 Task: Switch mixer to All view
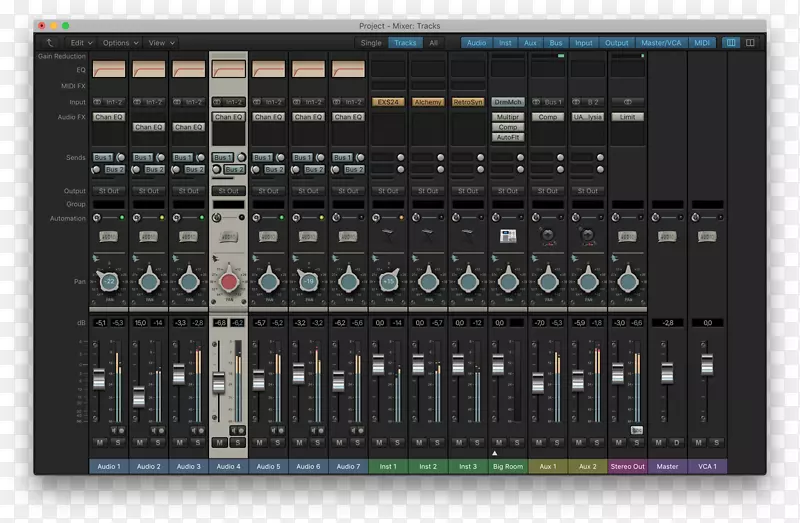tap(434, 43)
